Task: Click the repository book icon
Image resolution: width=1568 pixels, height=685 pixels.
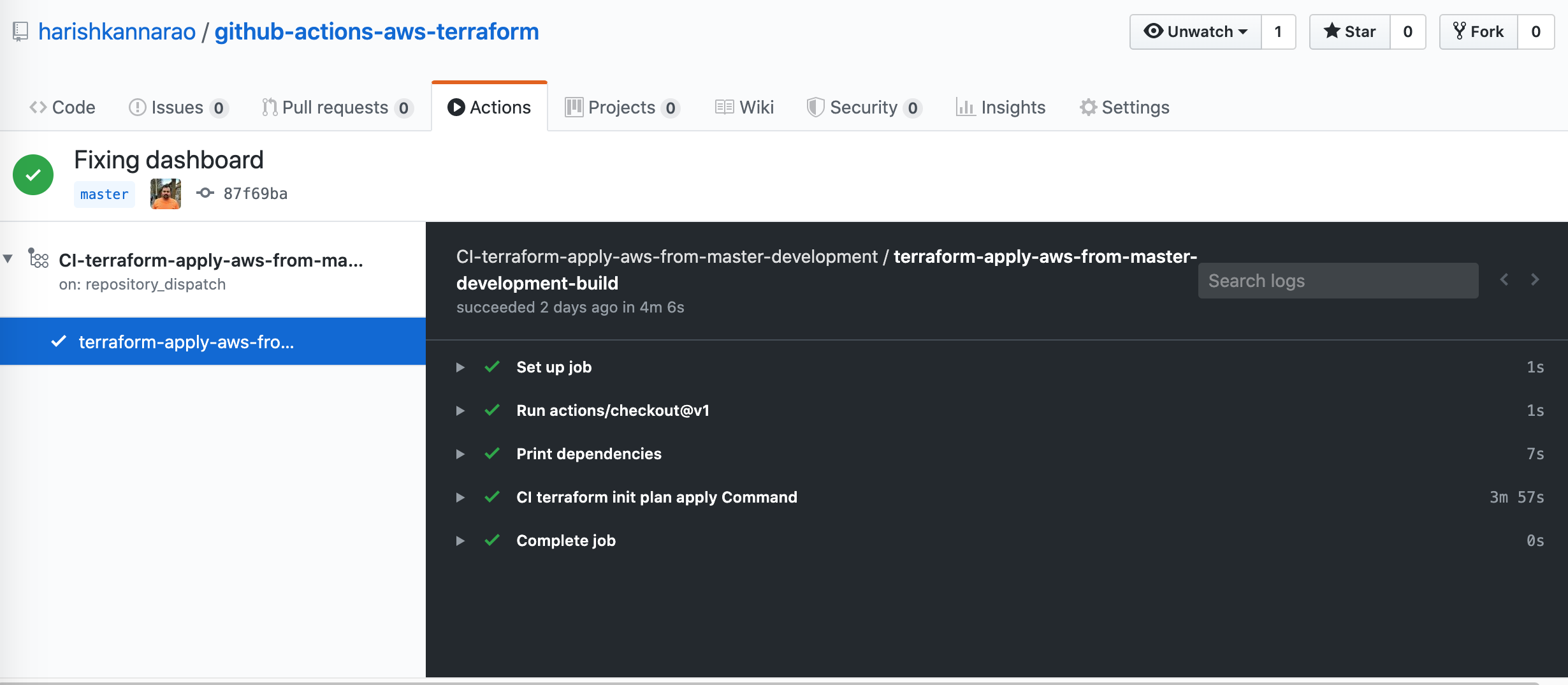Action: (x=20, y=31)
